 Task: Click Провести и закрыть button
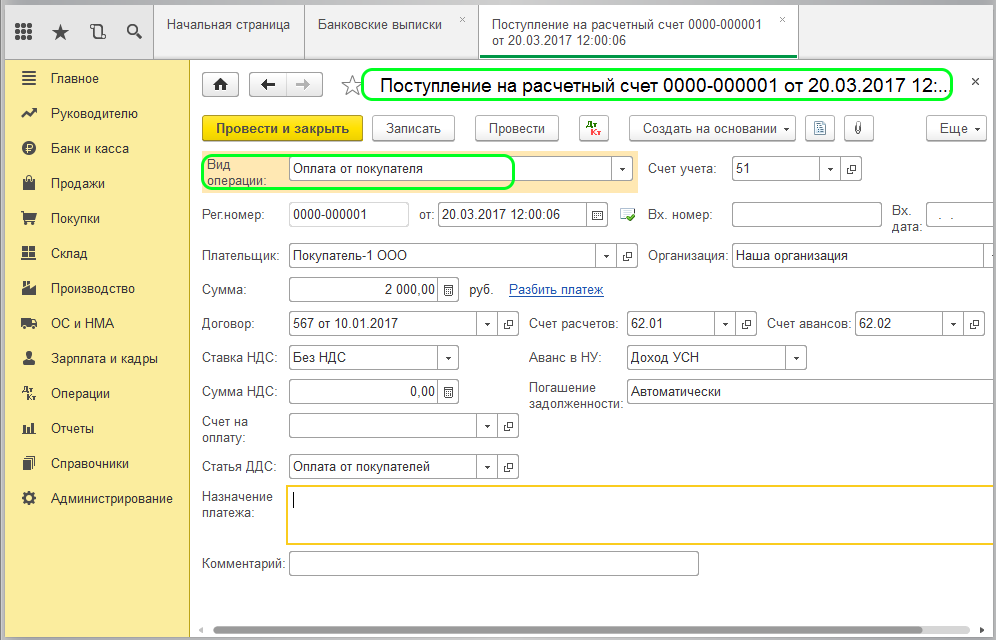pyautogui.click(x=282, y=128)
